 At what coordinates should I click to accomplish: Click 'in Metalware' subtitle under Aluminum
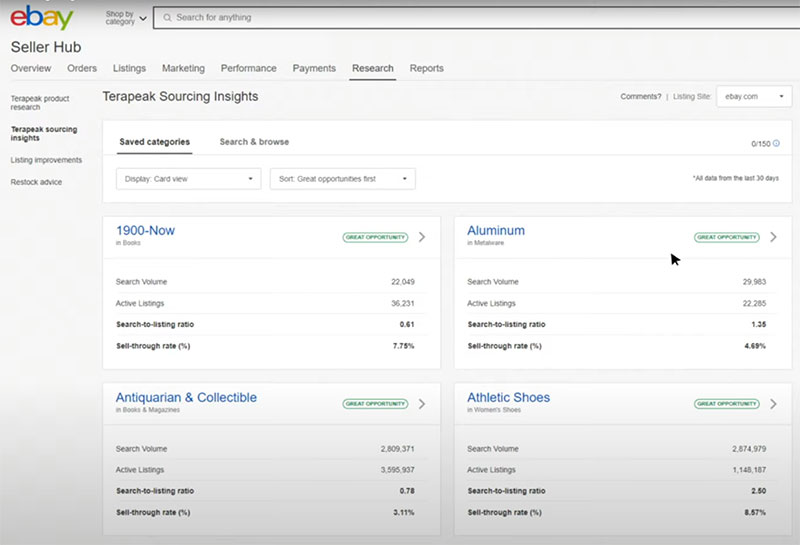[x=485, y=243]
